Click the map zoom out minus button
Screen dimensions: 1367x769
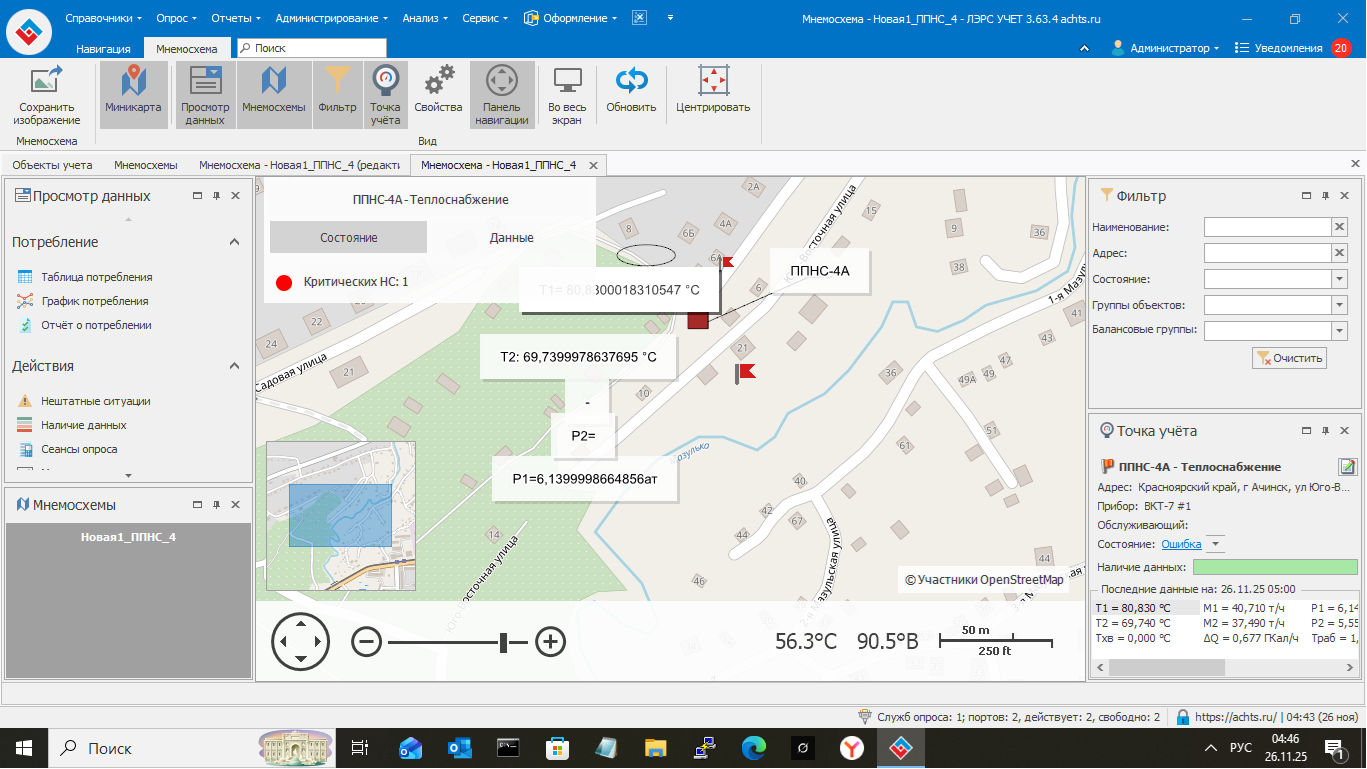(367, 642)
